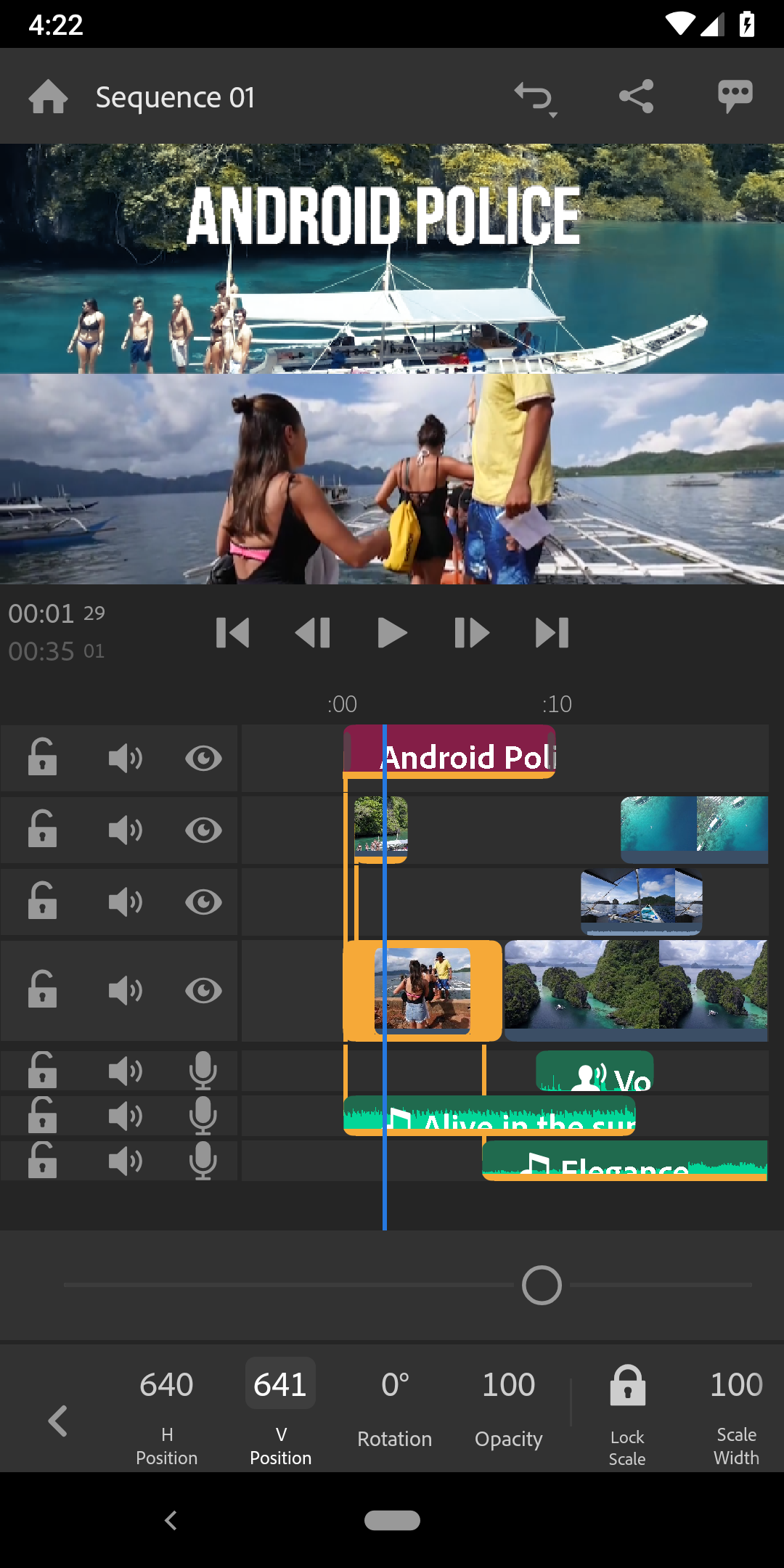Image resolution: width=784 pixels, height=1568 pixels.
Task: Hide the main video track
Action: [x=203, y=990]
